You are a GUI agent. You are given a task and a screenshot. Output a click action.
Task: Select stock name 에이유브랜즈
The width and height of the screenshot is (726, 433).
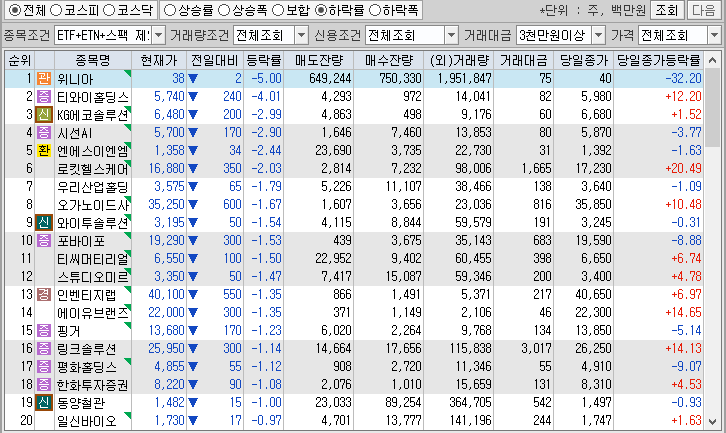pyautogui.click(x=93, y=313)
